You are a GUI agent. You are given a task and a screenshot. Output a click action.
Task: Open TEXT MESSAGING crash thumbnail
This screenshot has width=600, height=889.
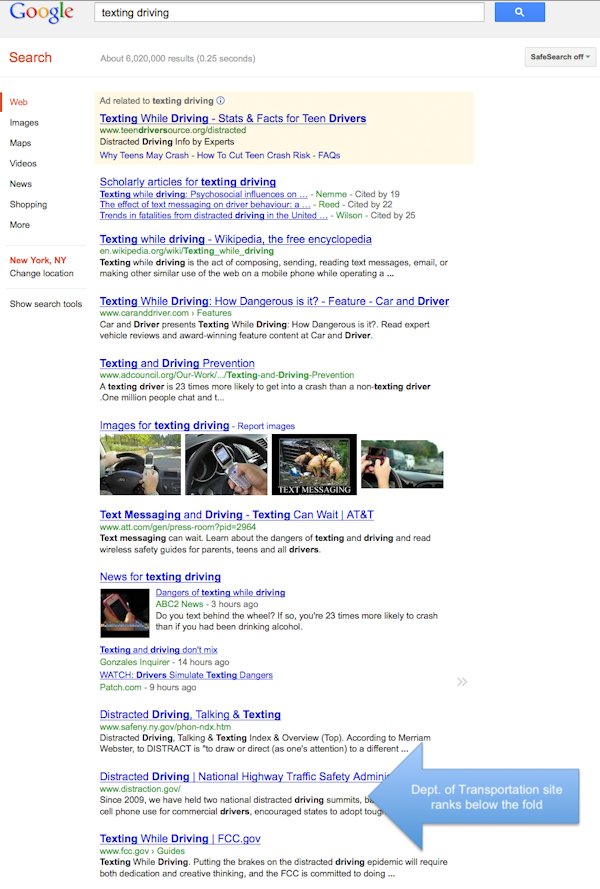tap(314, 464)
